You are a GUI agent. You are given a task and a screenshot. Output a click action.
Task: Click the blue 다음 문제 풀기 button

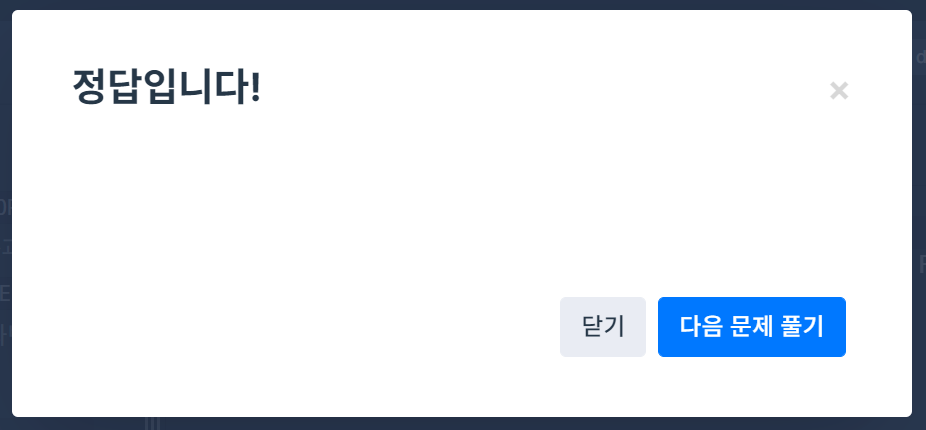point(752,327)
